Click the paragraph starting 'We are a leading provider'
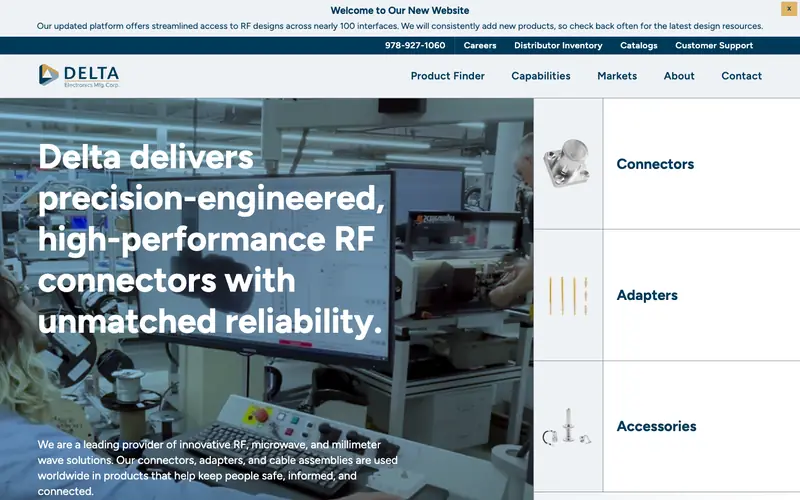Image resolution: width=800 pixels, height=500 pixels. [x=217, y=468]
